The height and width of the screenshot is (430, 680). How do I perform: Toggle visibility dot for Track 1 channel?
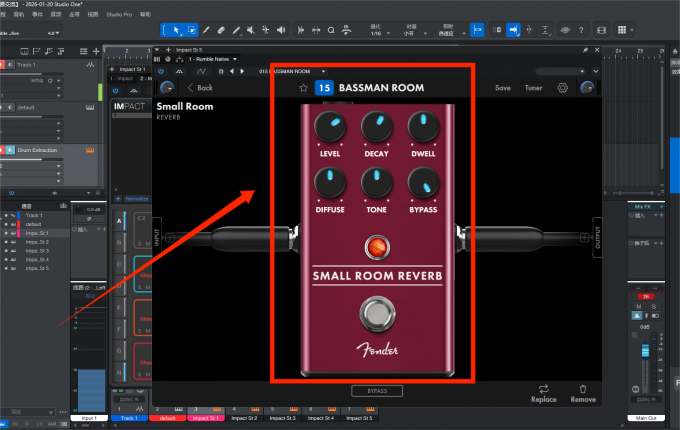point(6,215)
